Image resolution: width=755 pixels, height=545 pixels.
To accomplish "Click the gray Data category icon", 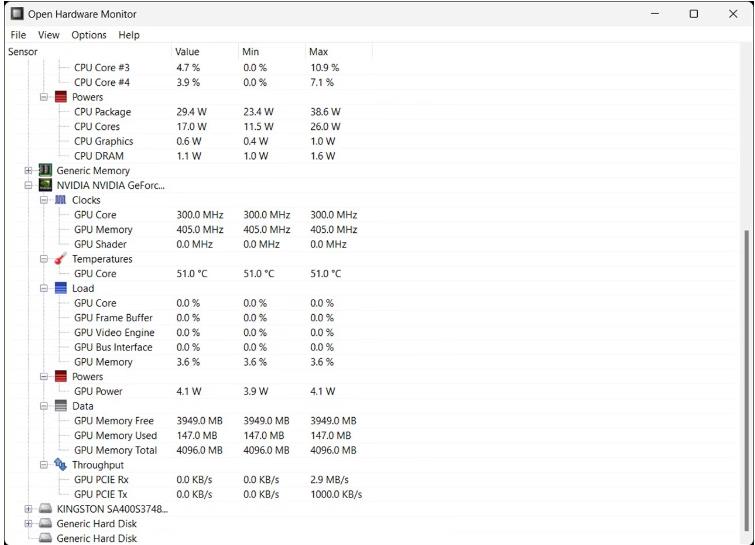I will point(61,406).
